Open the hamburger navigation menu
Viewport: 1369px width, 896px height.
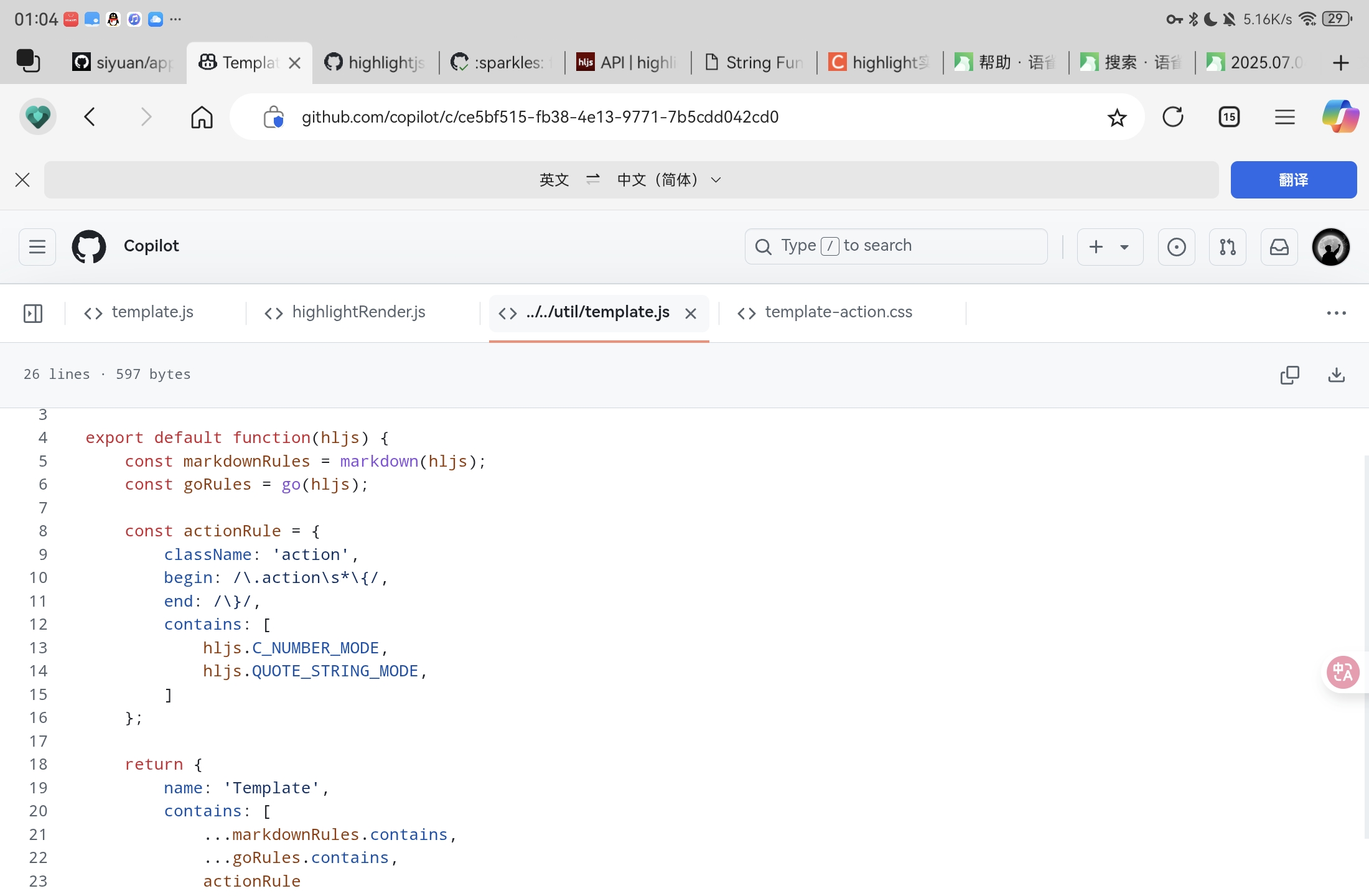[x=36, y=246]
